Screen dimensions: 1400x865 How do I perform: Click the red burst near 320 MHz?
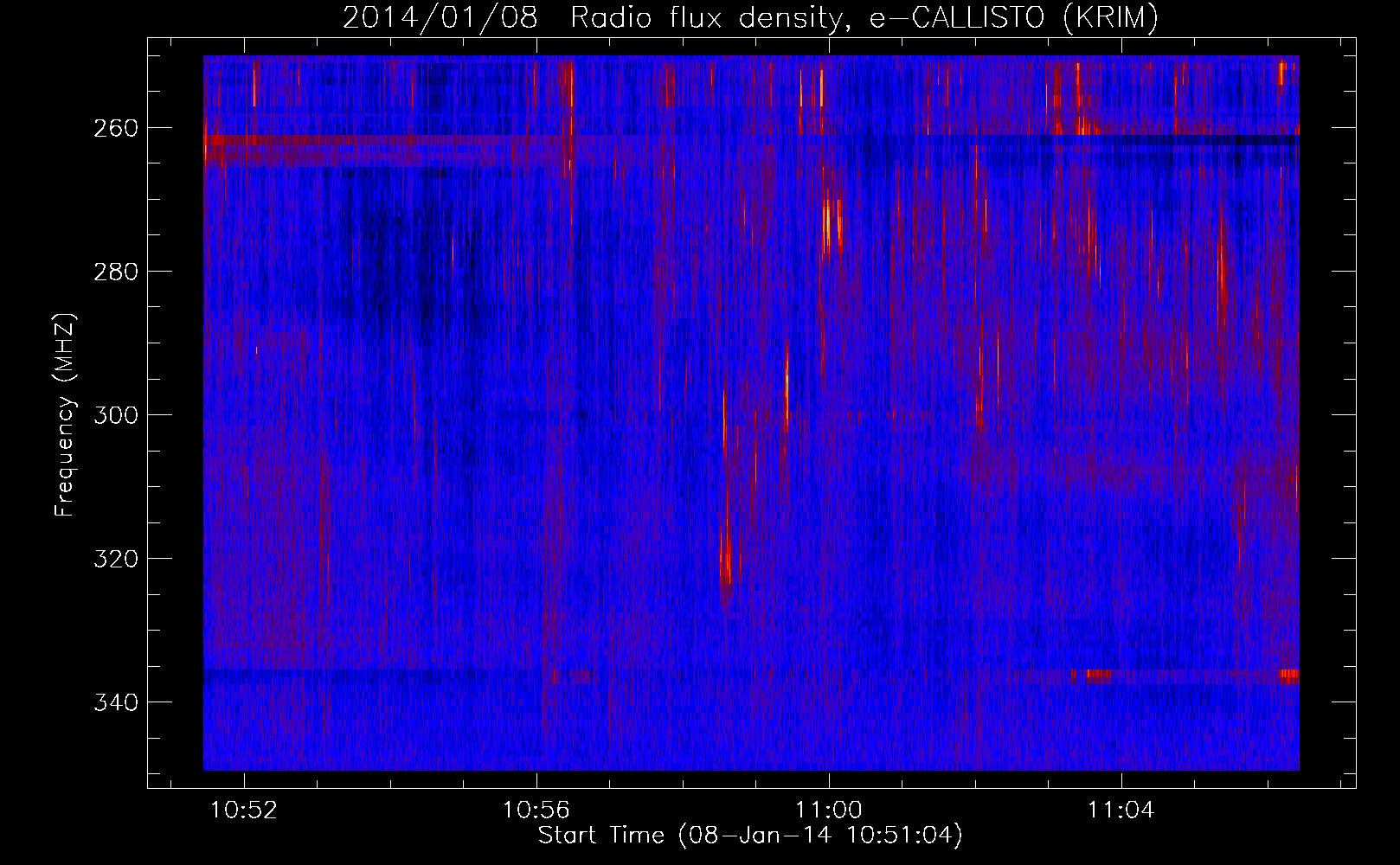726,558
